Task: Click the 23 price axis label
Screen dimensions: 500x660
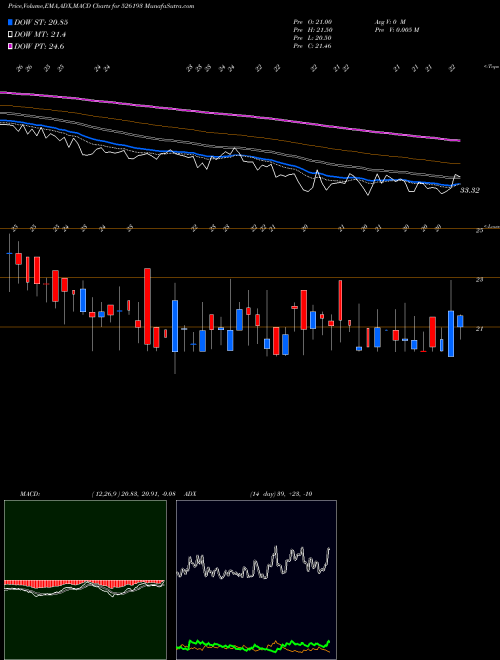Action: pyautogui.click(x=479, y=279)
